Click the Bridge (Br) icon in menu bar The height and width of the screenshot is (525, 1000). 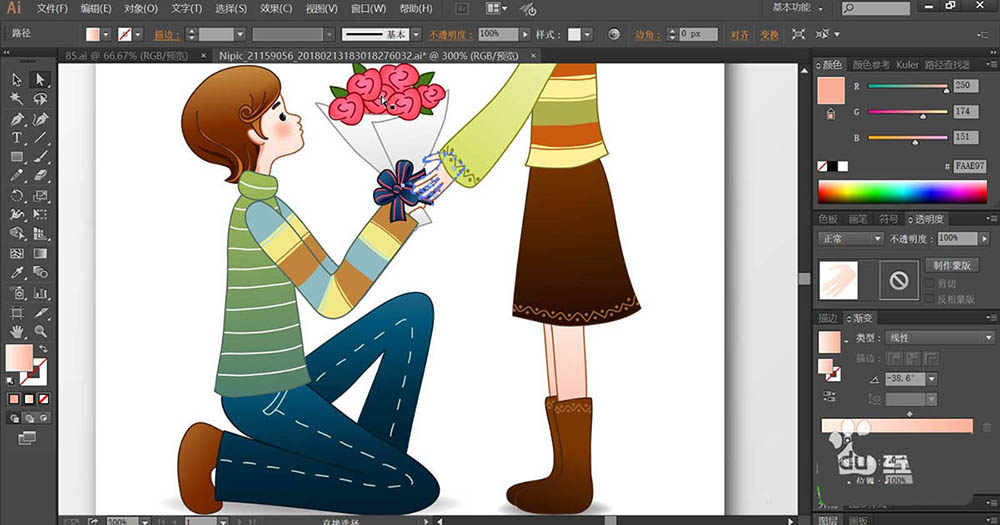(461, 8)
